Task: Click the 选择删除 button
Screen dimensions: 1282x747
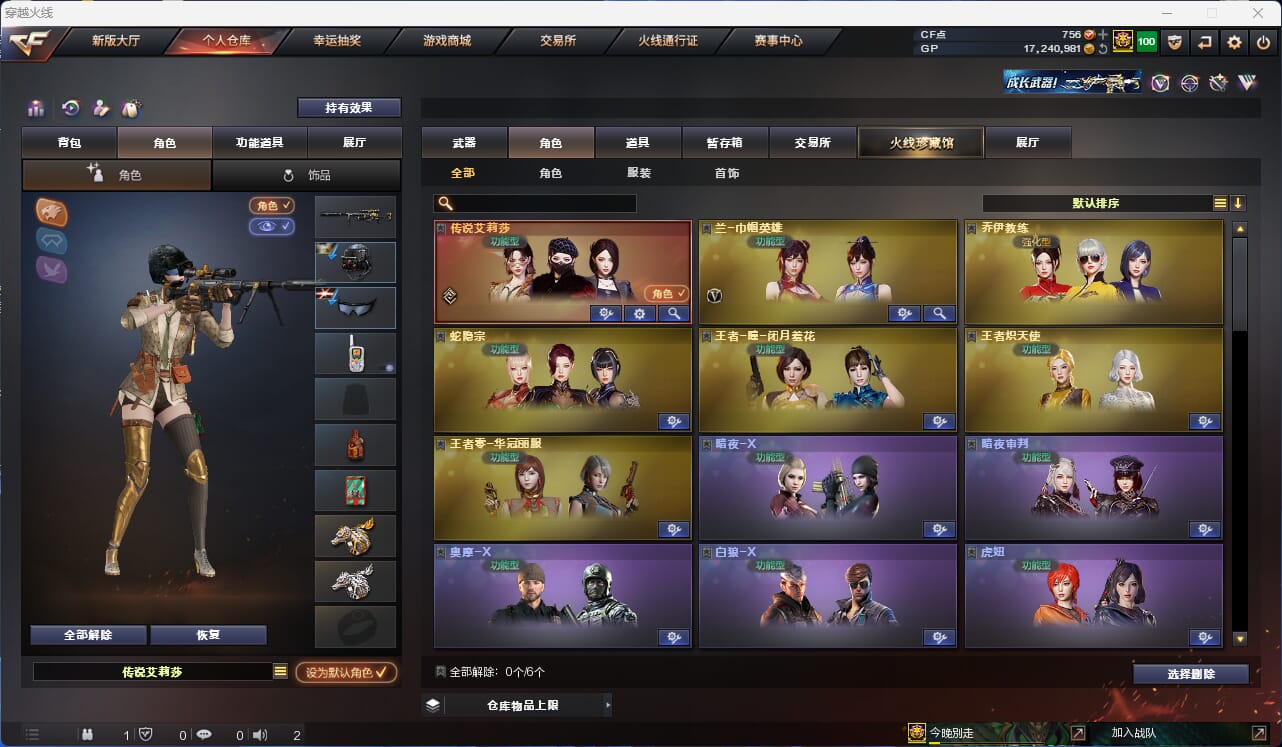Action: pos(1191,674)
